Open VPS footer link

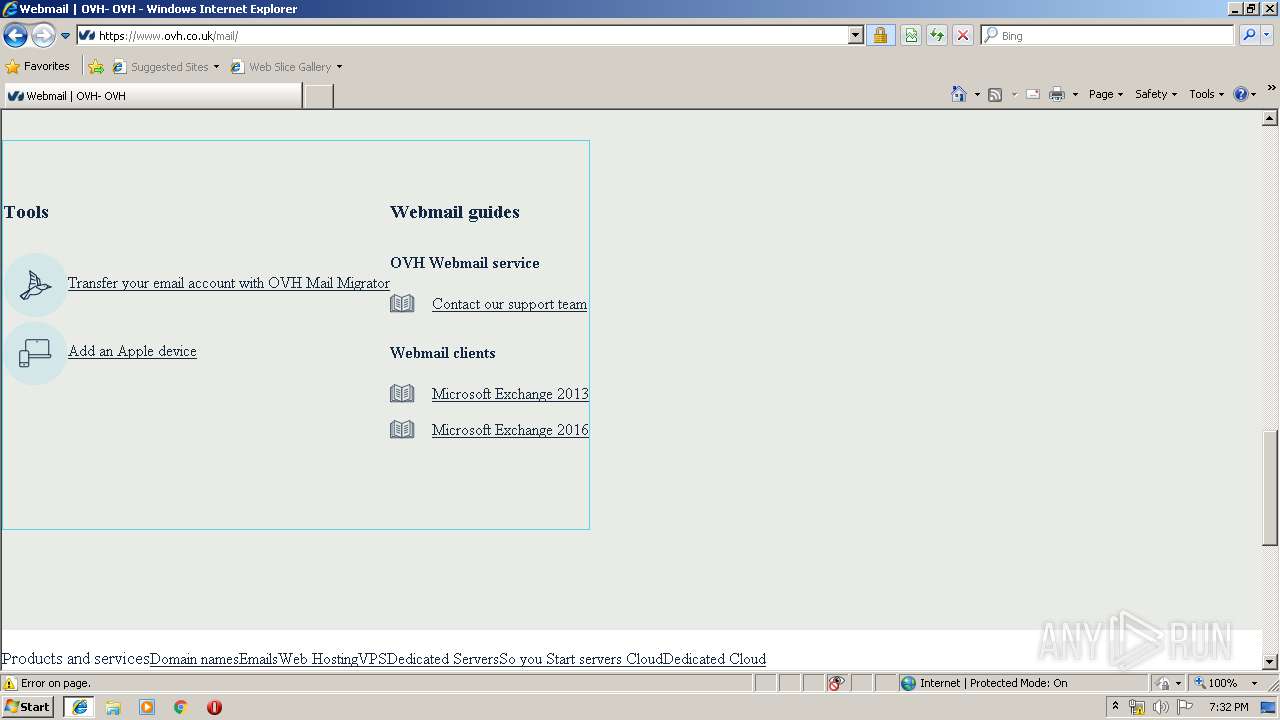tap(373, 659)
